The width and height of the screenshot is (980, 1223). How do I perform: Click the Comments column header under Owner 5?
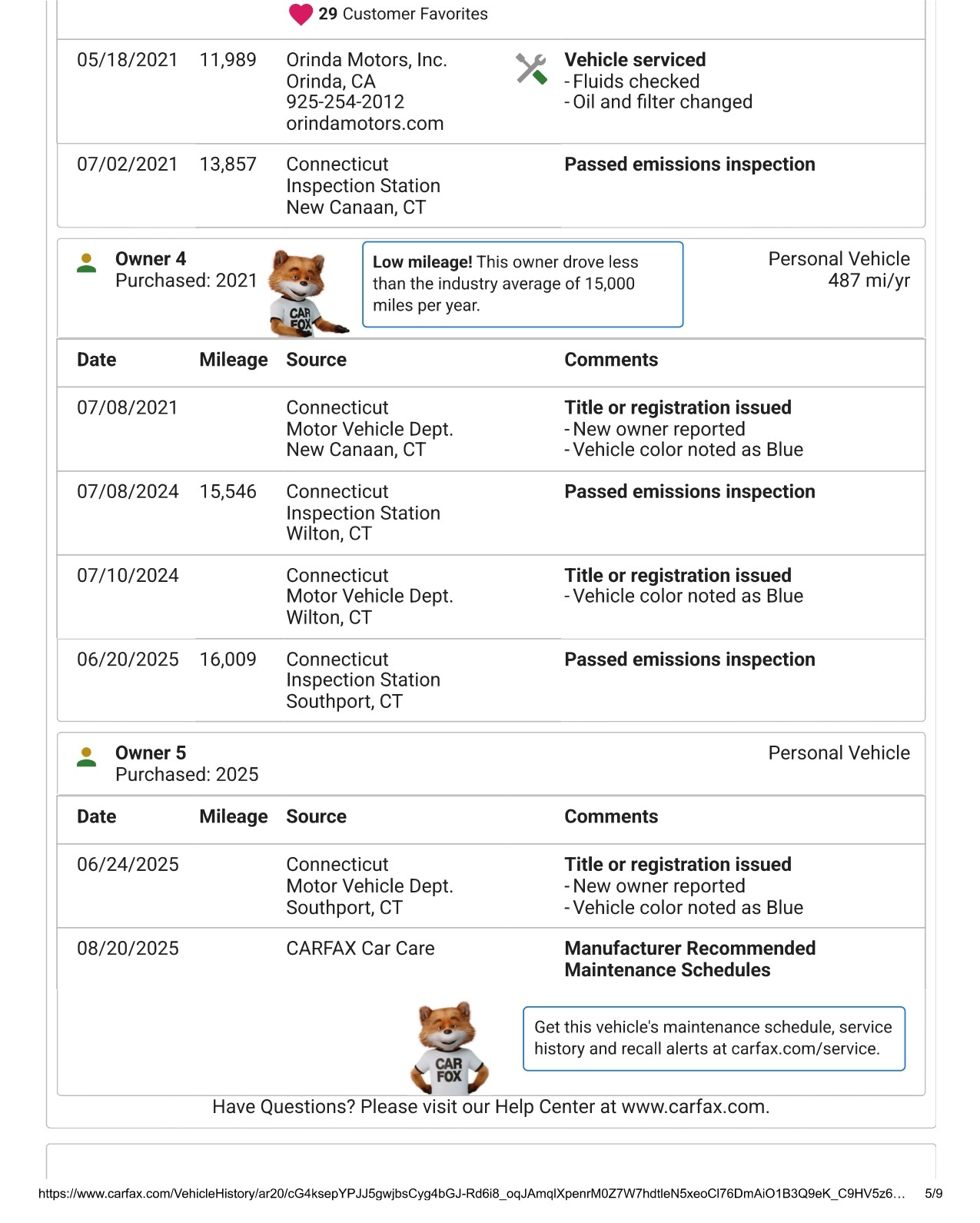click(611, 816)
